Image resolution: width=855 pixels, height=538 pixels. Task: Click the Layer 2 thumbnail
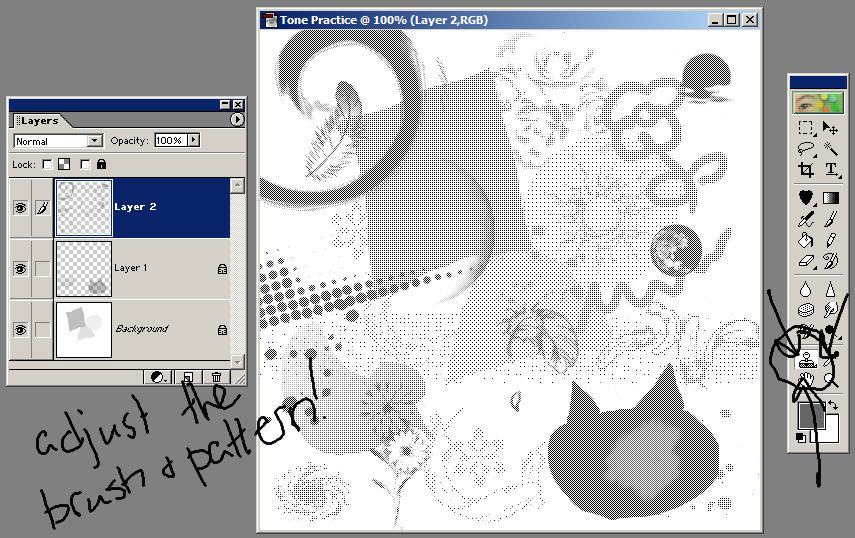[84, 208]
